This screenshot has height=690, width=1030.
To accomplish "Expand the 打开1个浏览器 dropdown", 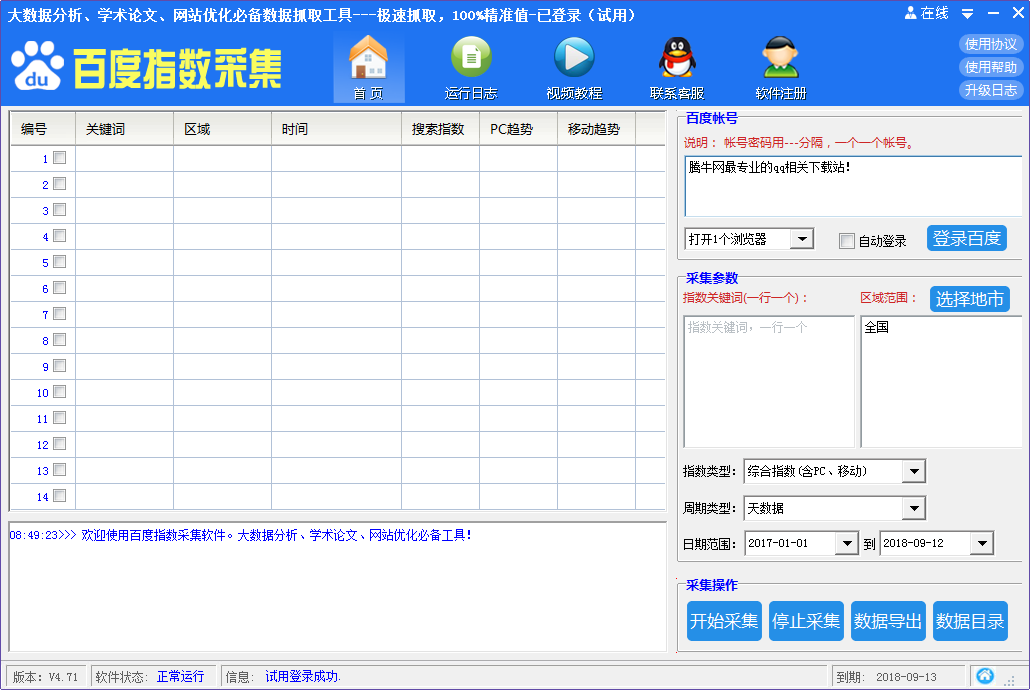I will [802, 239].
